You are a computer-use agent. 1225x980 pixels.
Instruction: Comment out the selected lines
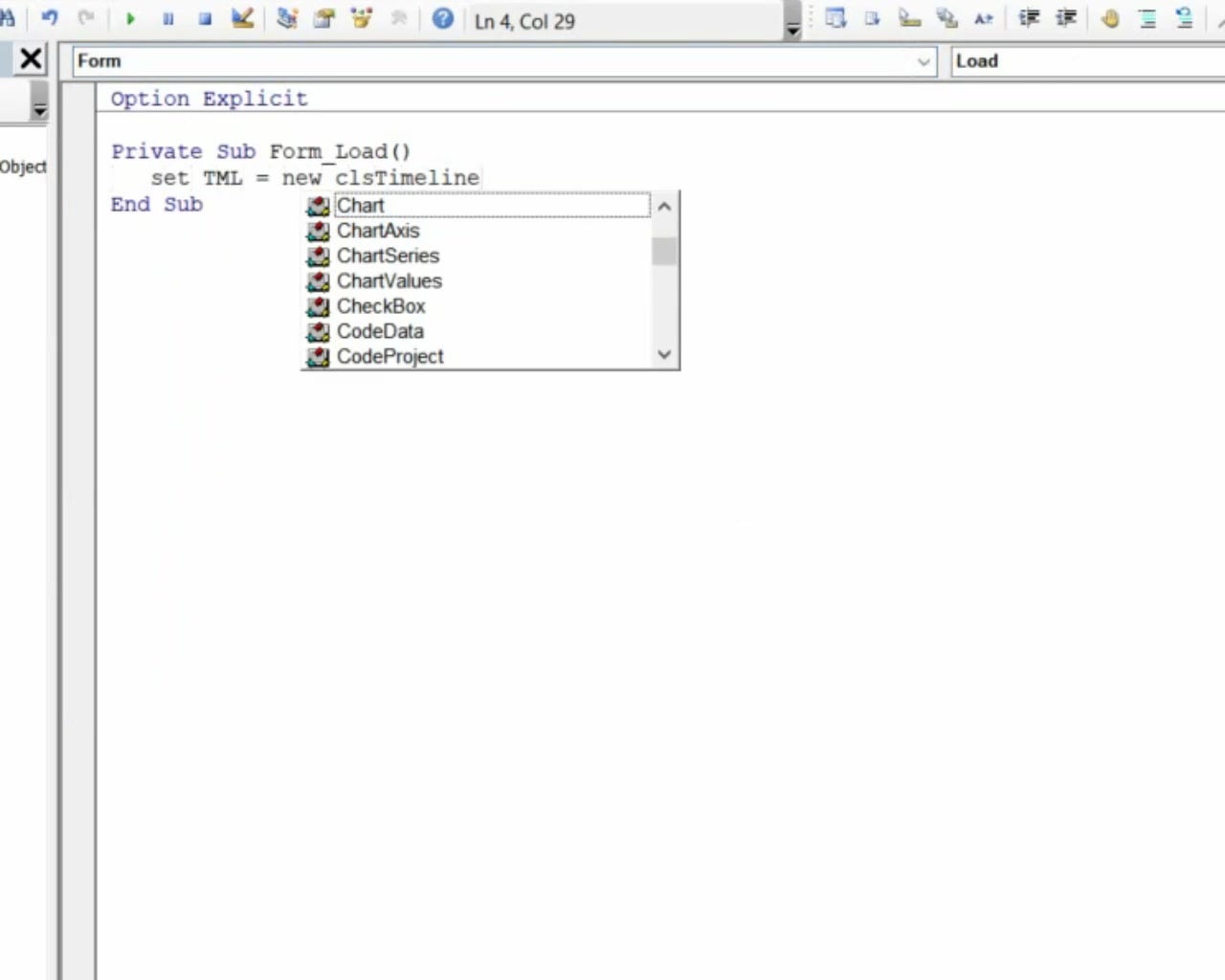[1147, 18]
